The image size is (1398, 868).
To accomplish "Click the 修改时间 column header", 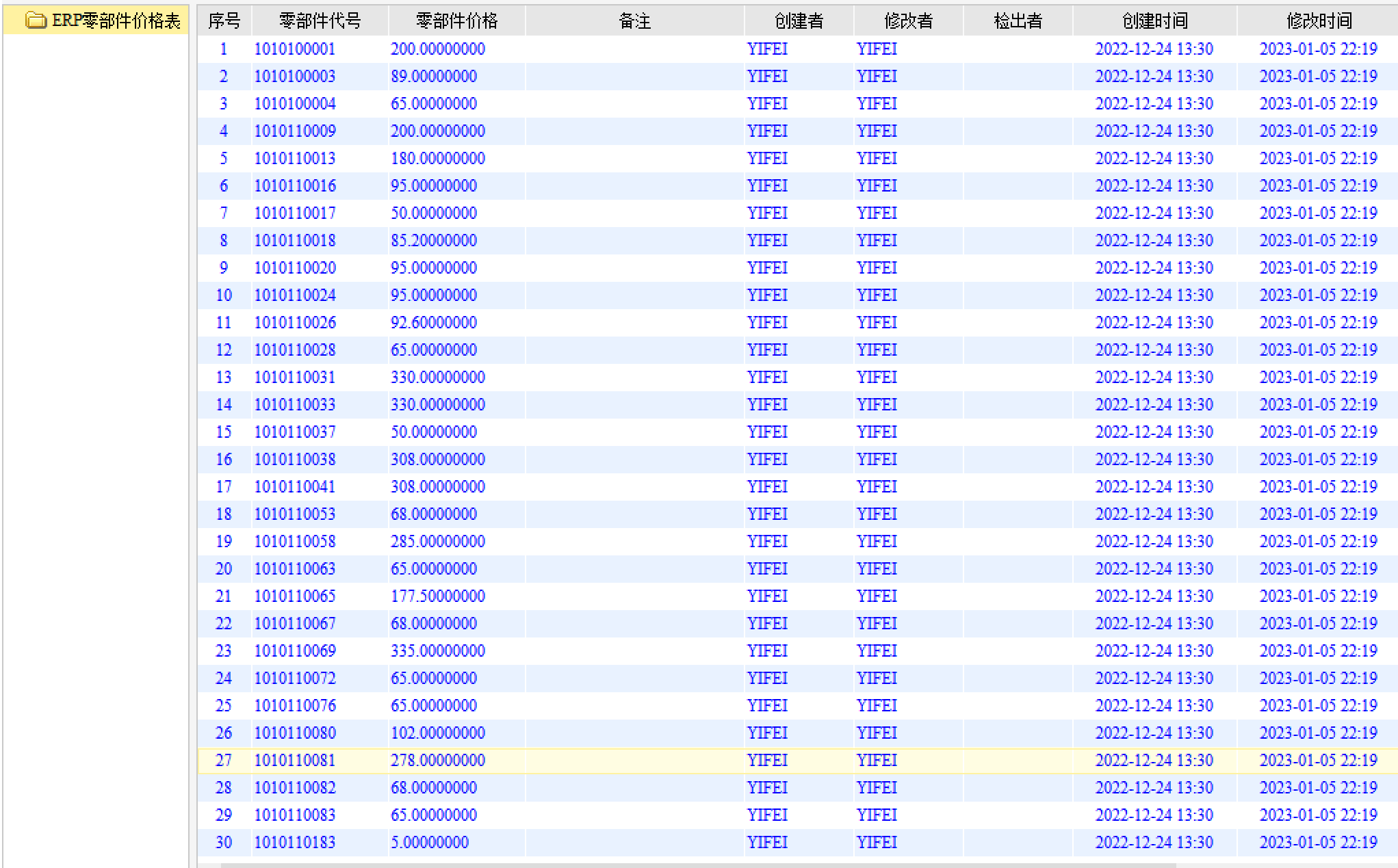I will (1319, 21).
